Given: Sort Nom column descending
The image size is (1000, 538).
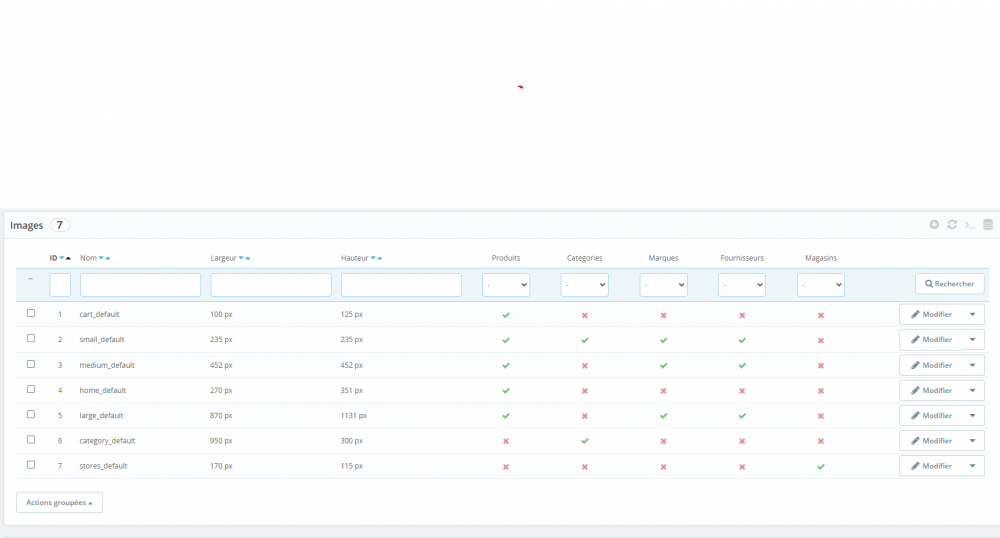Looking at the screenshot, I should pyautogui.click(x=101, y=258).
